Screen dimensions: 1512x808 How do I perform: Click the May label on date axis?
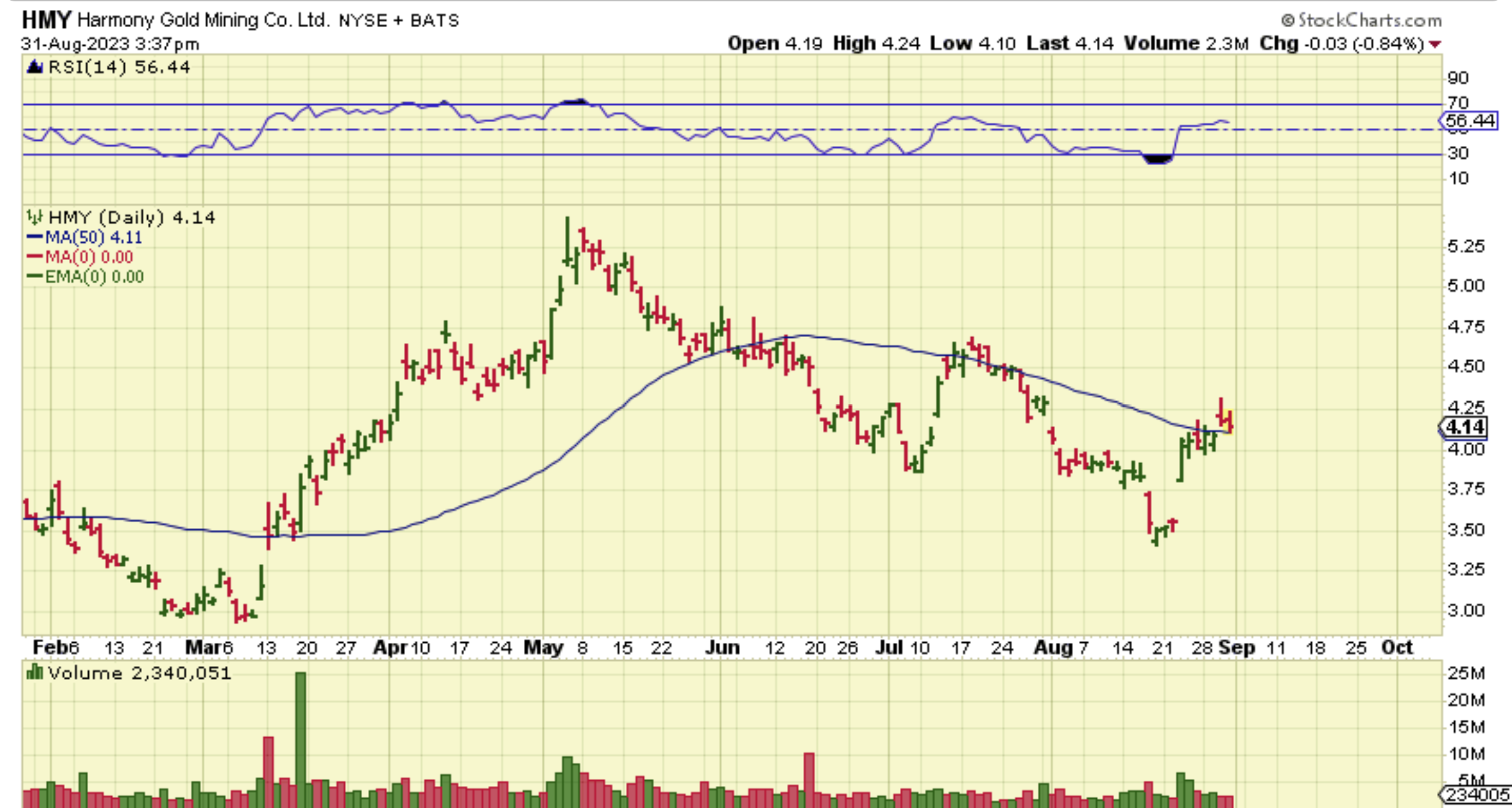pos(543,647)
